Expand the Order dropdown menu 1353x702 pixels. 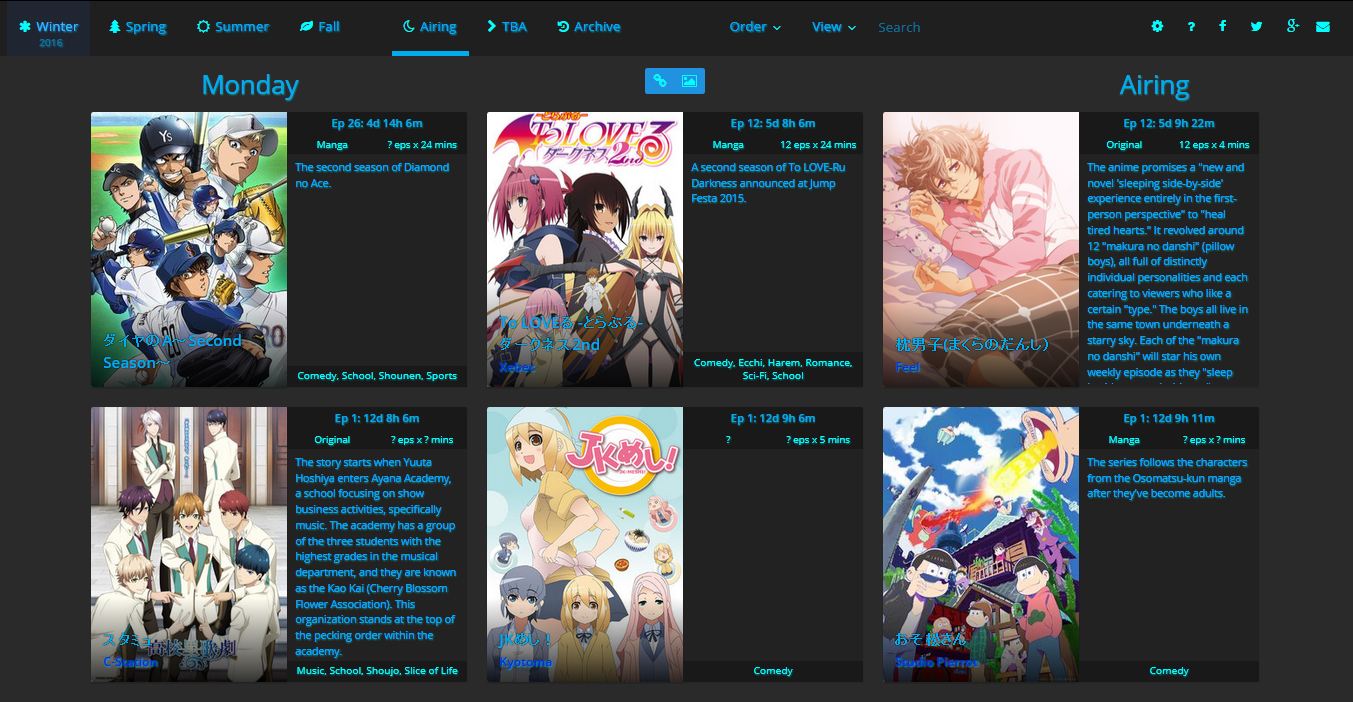pyautogui.click(x=755, y=27)
